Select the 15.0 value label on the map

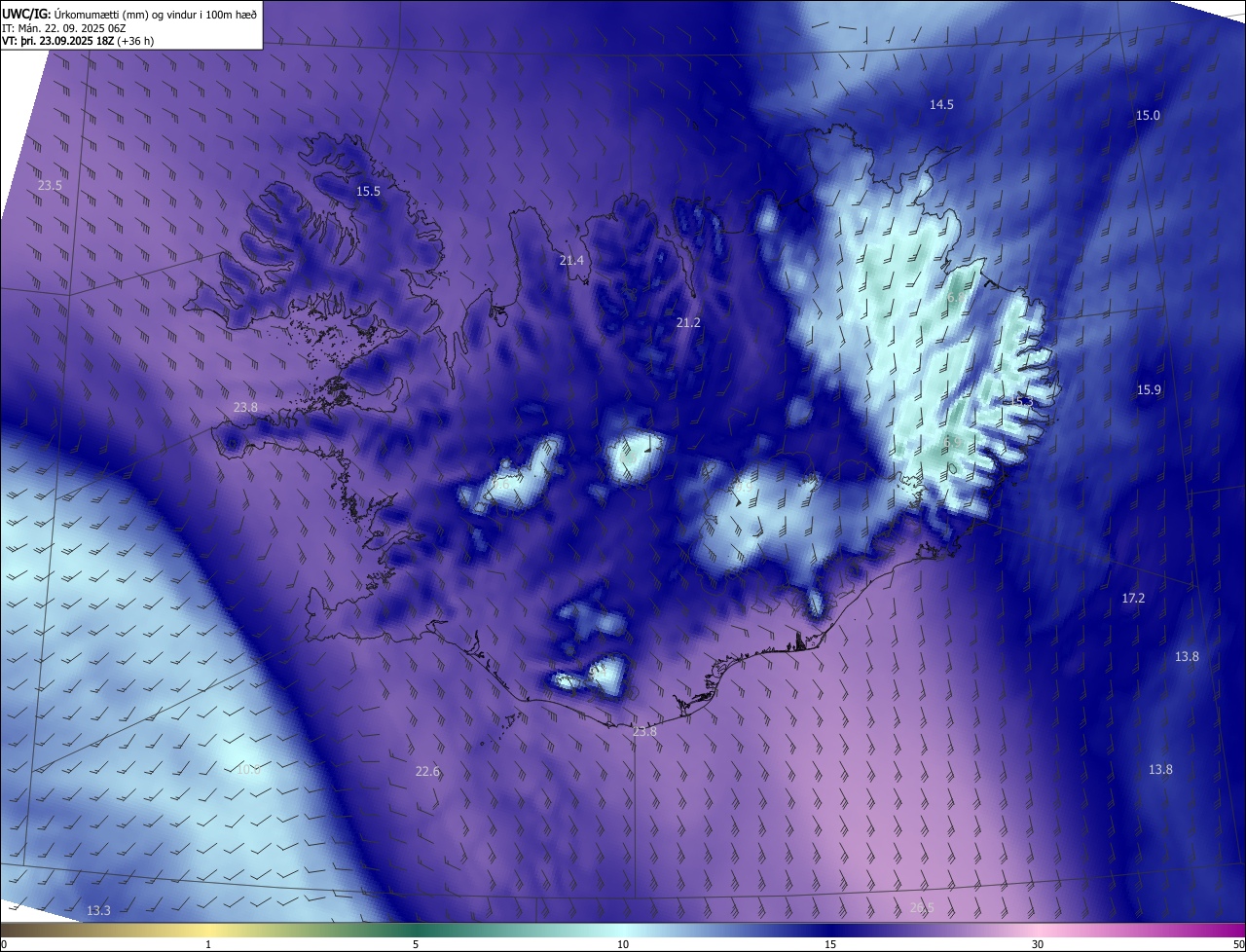(1148, 115)
